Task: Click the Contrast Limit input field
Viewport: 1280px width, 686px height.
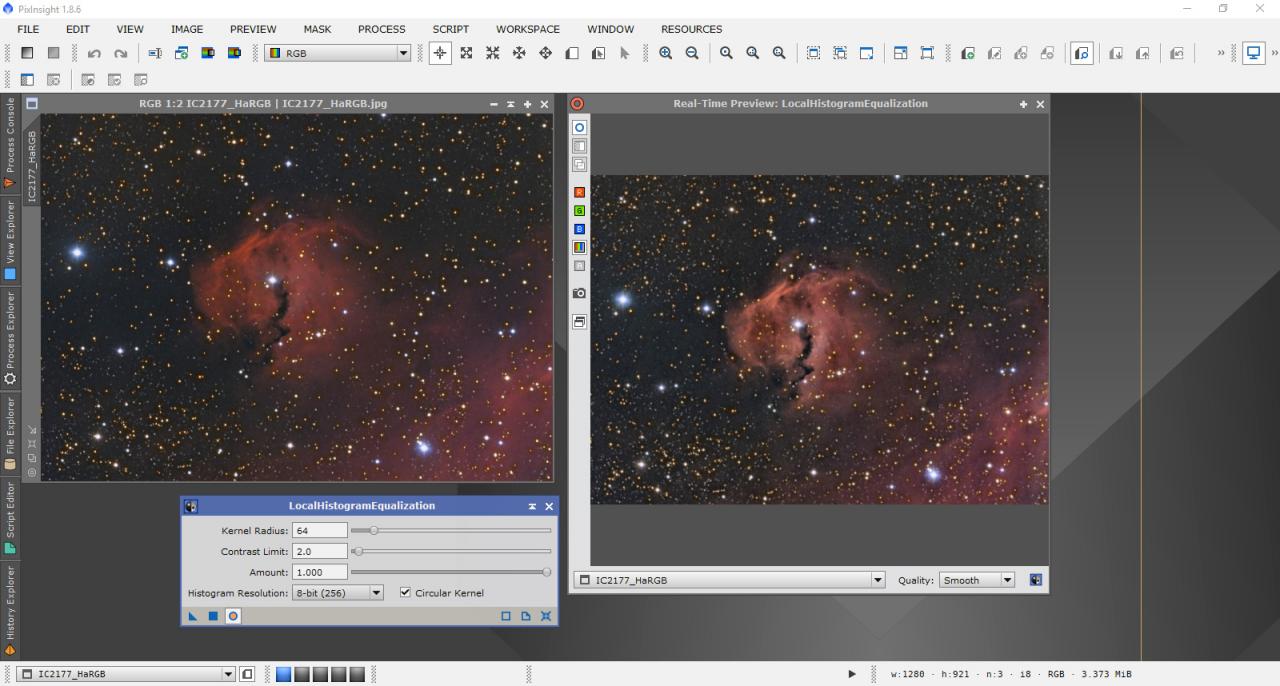Action: [320, 551]
